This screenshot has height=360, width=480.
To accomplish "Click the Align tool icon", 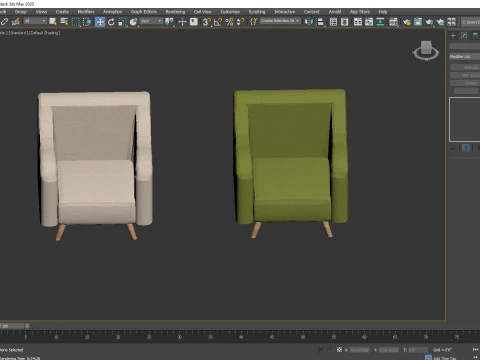I will 320,22.
